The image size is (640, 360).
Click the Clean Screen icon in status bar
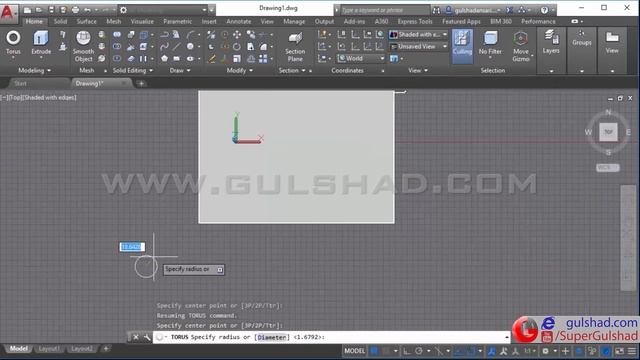(x=620, y=351)
